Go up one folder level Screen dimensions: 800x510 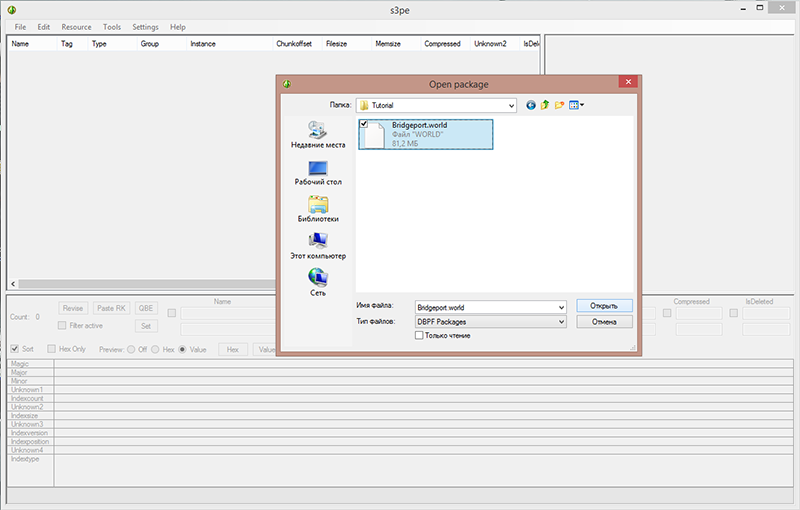(546, 105)
